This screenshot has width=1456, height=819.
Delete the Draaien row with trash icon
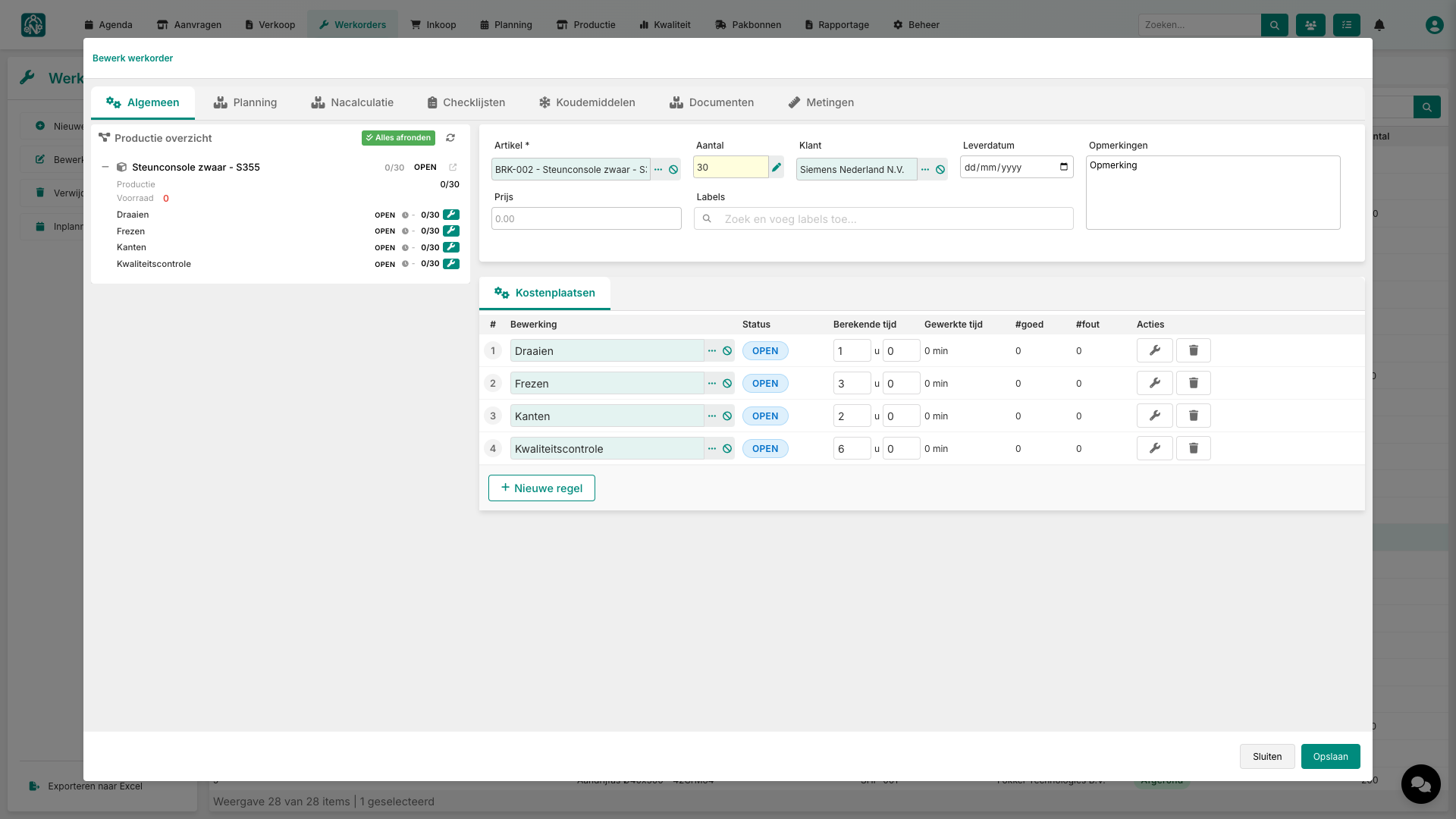click(1194, 350)
